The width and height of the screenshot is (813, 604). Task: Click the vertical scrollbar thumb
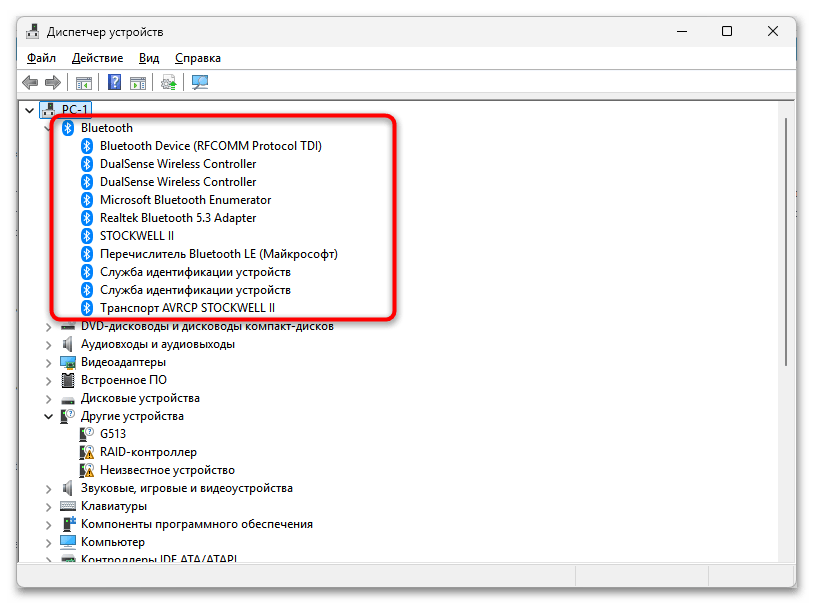tap(786, 242)
